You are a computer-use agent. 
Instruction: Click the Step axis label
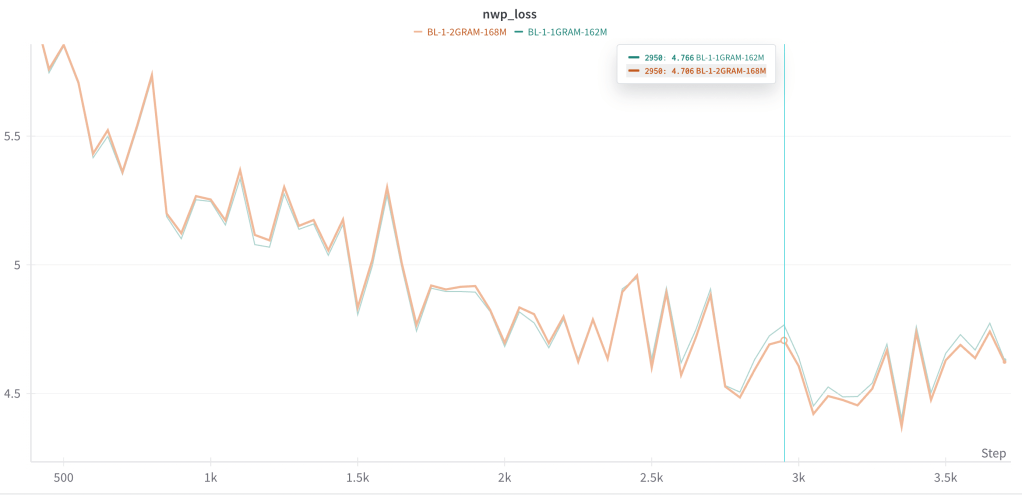click(993, 453)
